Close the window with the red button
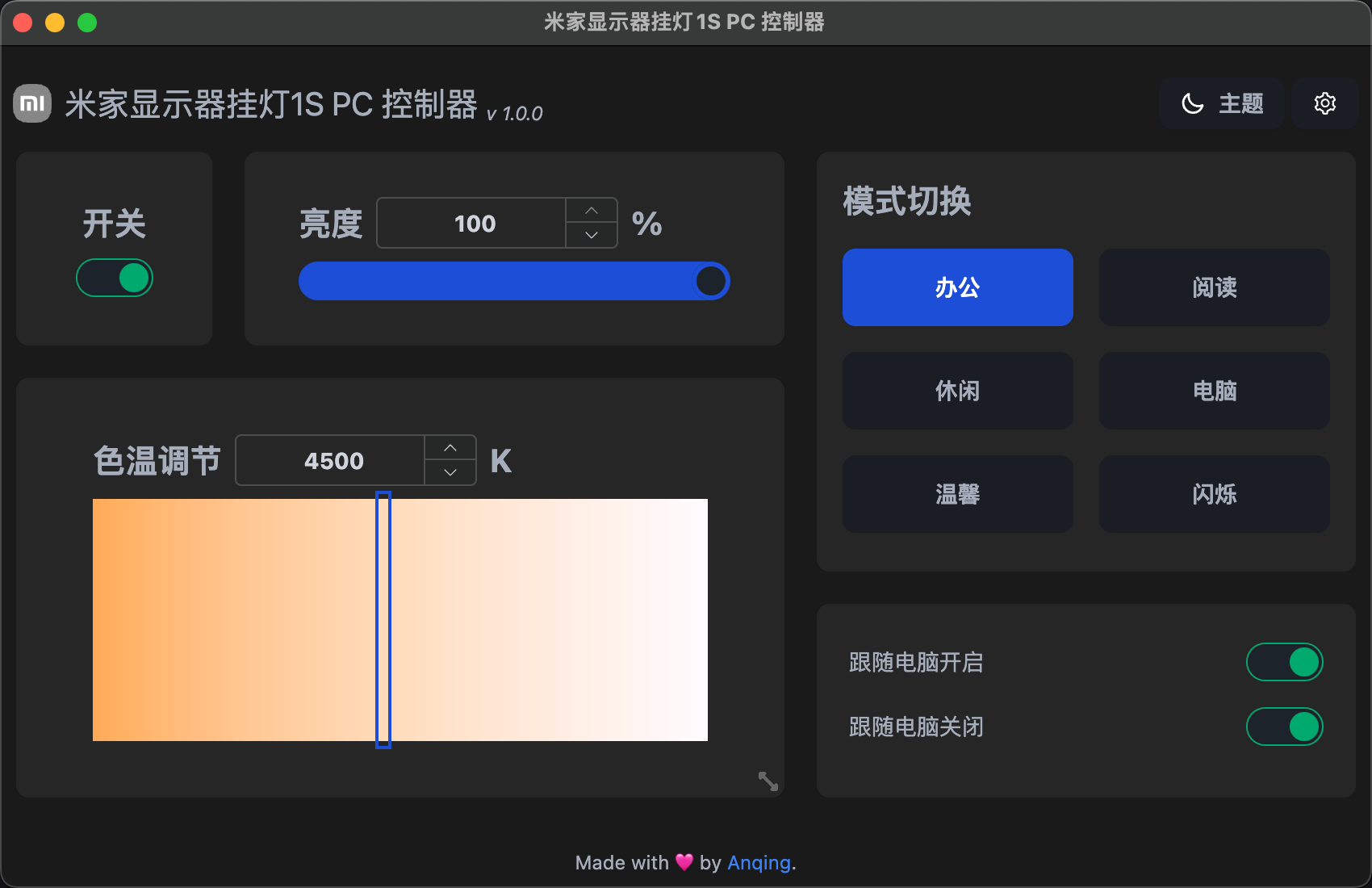The image size is (1372, 888). click(23, 23)
